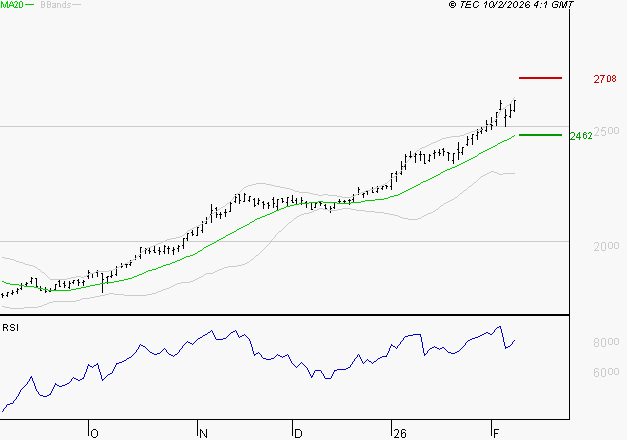Click the MA20 legend label
The image size is (627, 440).
pyautogui.click(x=12, y=5)
